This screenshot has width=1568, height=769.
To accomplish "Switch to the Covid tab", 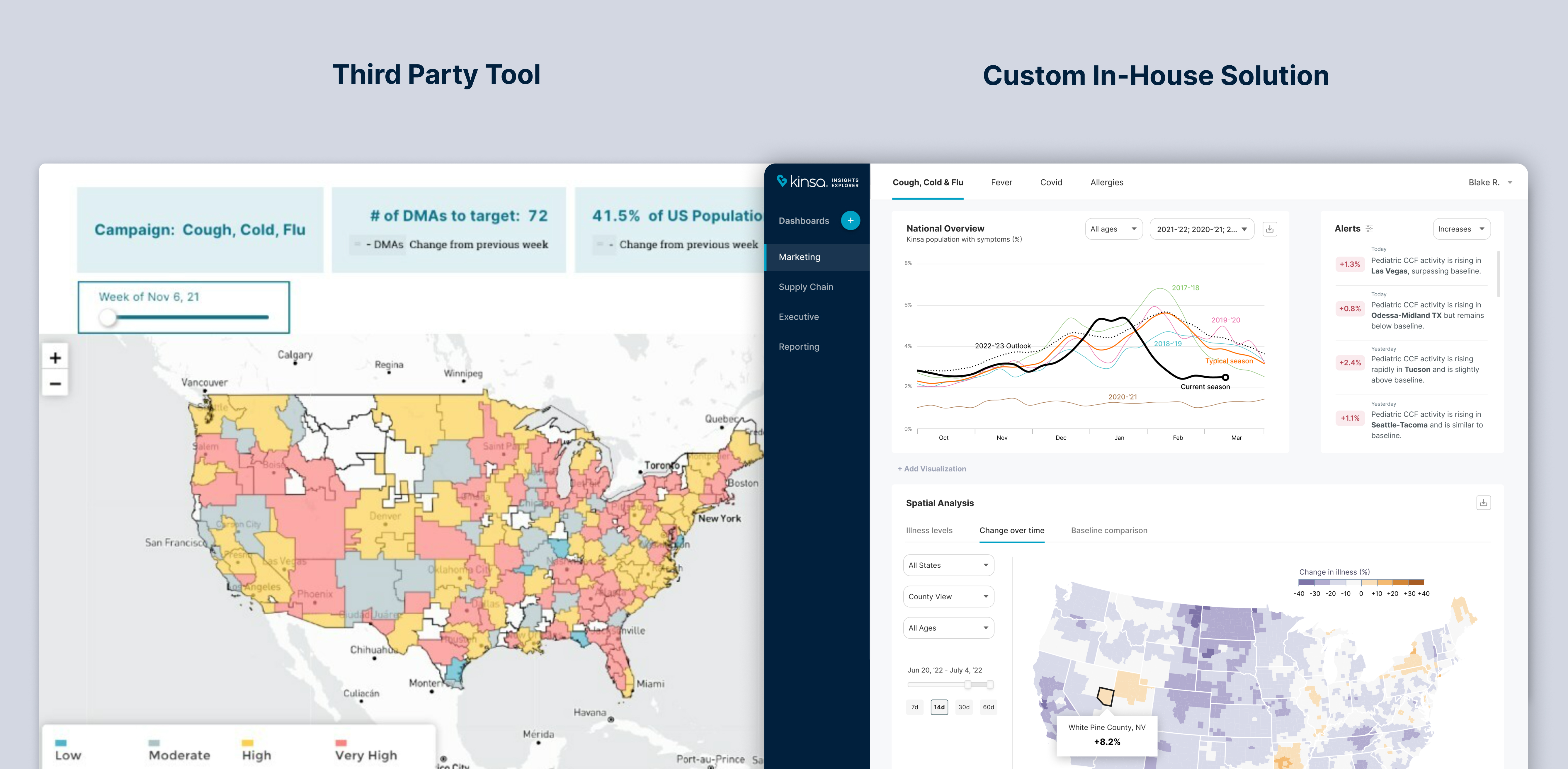I will (x=1051, y=182).
